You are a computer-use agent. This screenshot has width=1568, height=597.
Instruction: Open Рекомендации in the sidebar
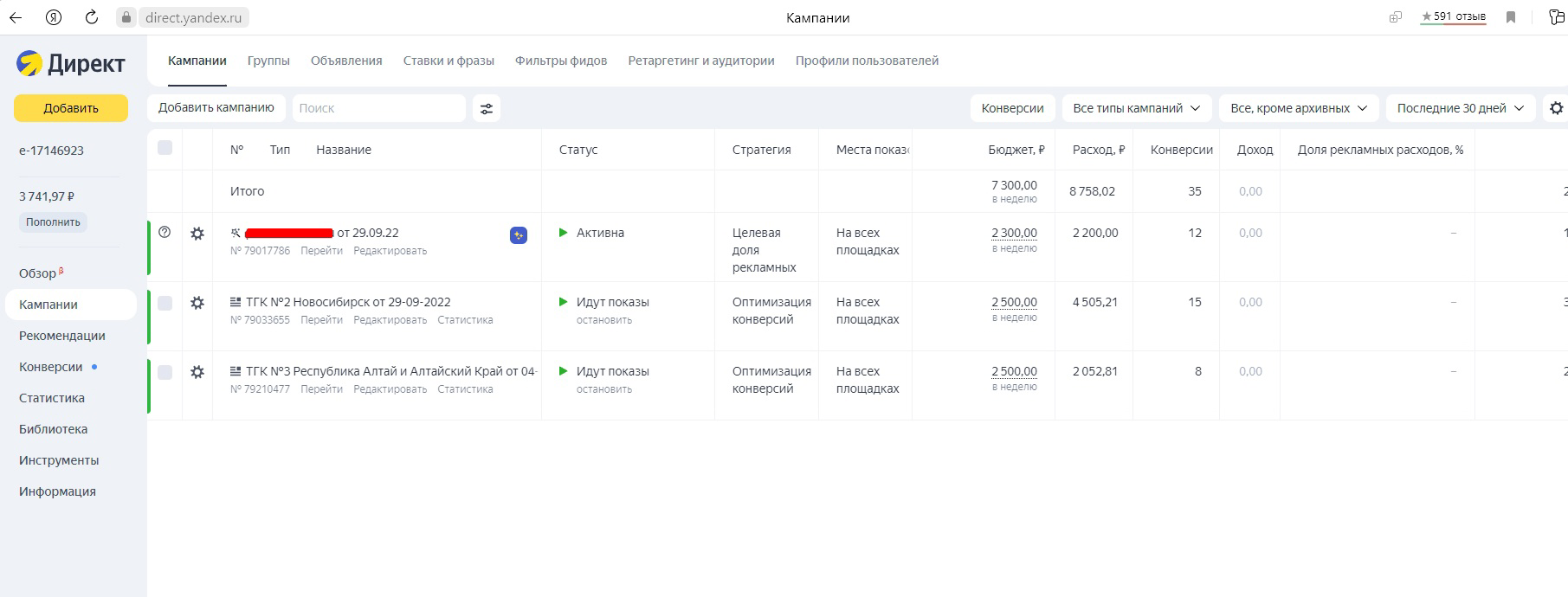(x=62, y=336)
